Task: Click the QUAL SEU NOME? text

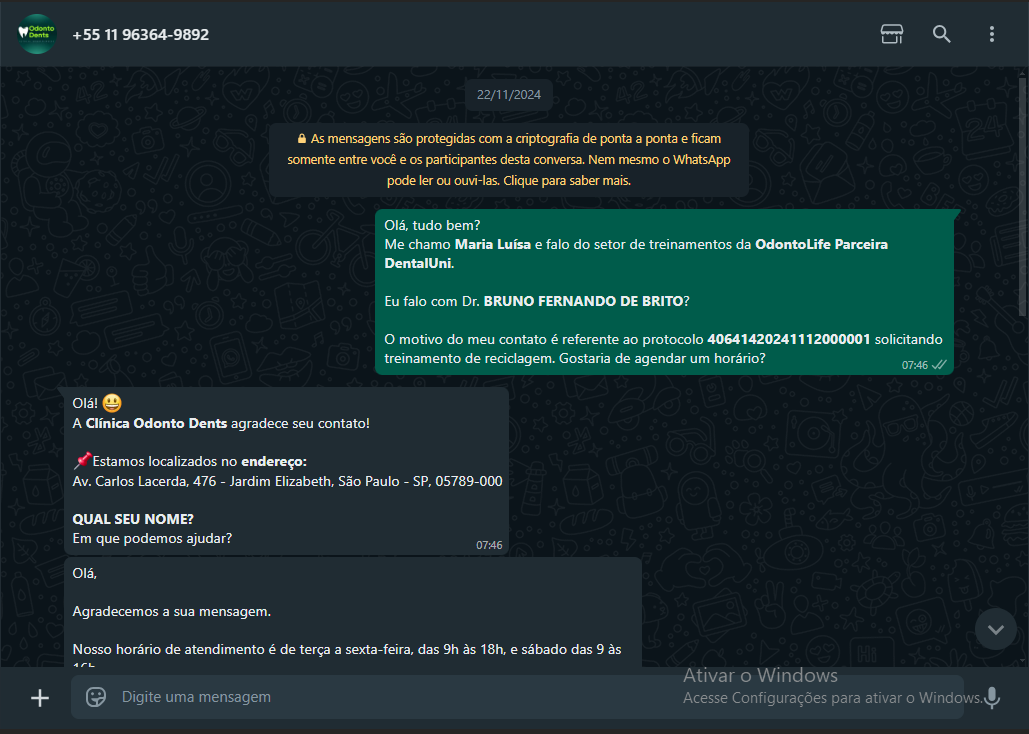Action: pyautogui.click(x=133, y=519)
